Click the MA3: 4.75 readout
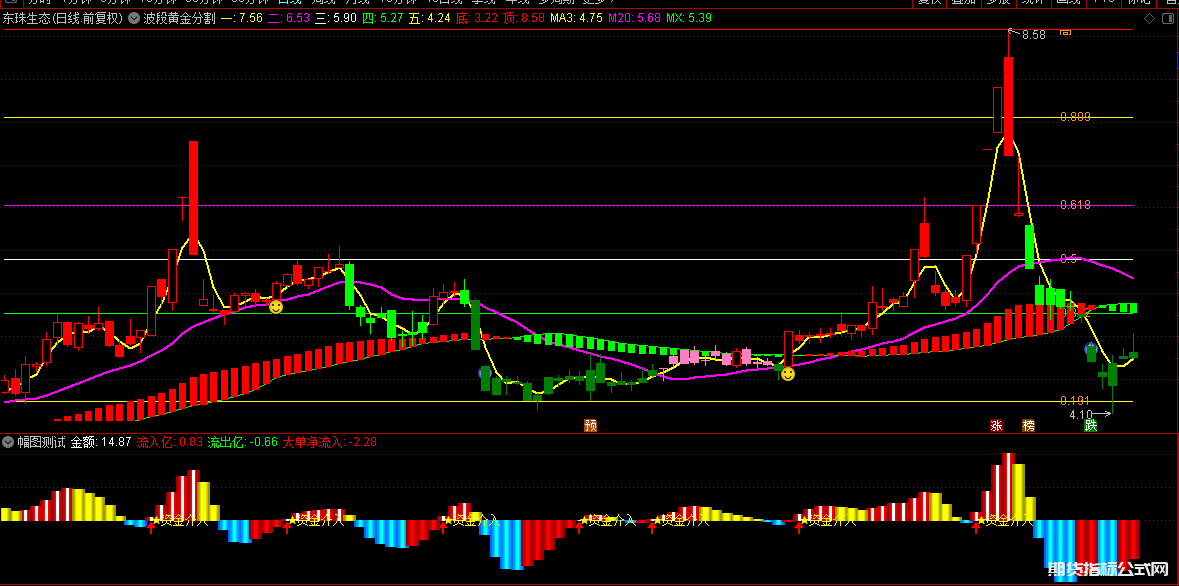Screen dimensions: 1179x586 pos(577,18)
